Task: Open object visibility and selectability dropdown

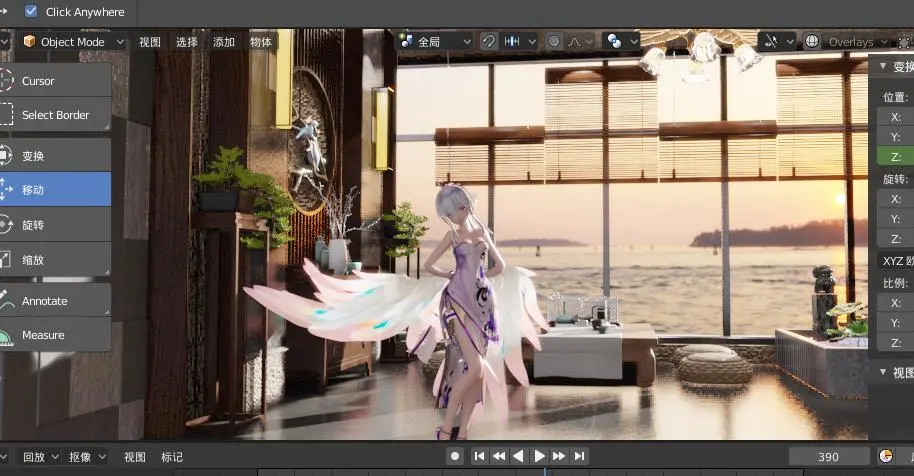Action: click(777, 41)
